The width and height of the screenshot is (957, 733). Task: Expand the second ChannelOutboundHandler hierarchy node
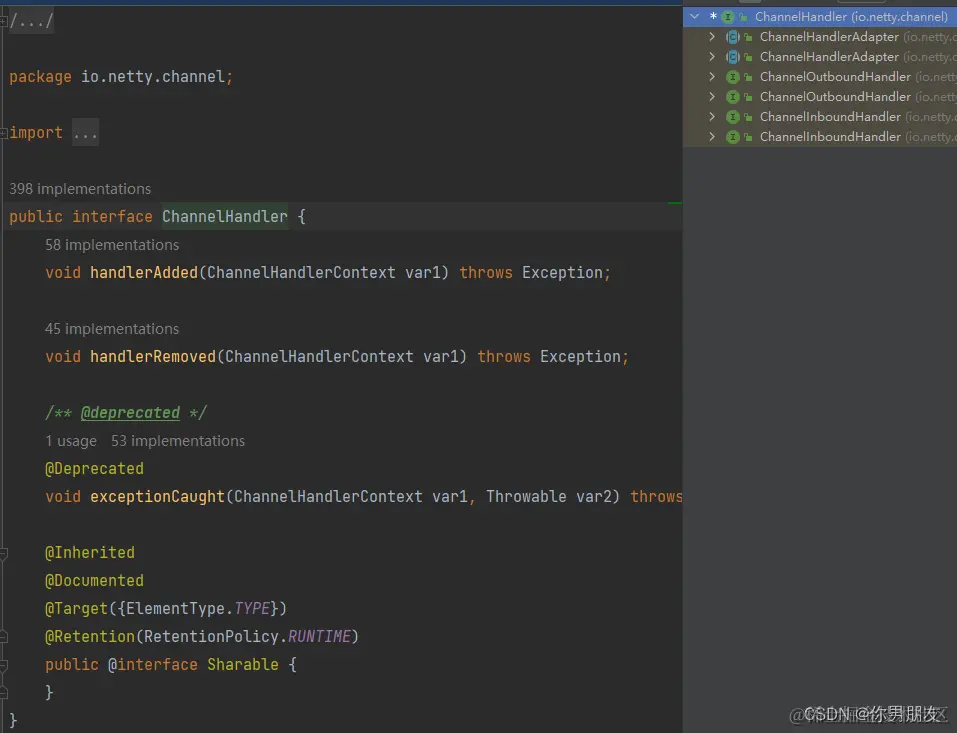(x=712, y=97)
